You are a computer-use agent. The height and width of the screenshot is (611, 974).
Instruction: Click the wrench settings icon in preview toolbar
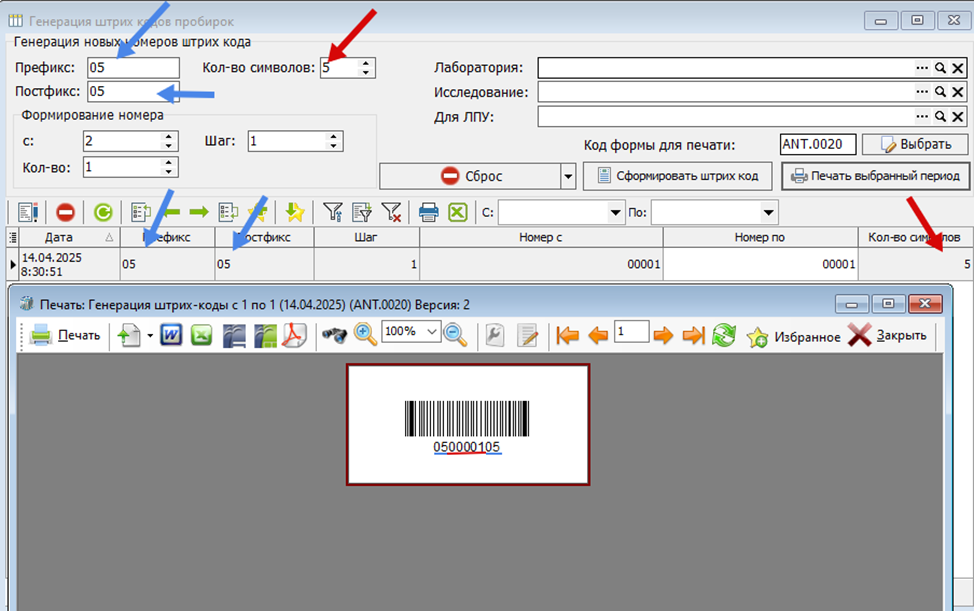[x=494, y=335]
